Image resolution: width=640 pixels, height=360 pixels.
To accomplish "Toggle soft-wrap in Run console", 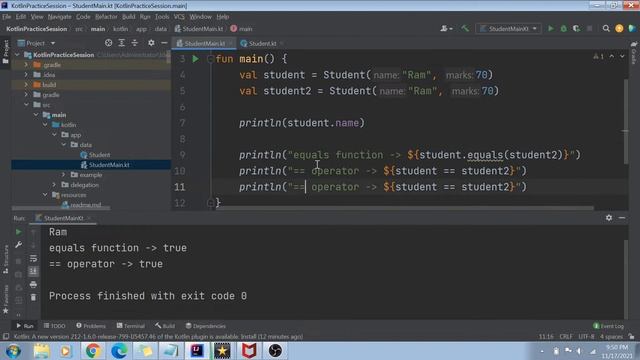I will (33, 258).
